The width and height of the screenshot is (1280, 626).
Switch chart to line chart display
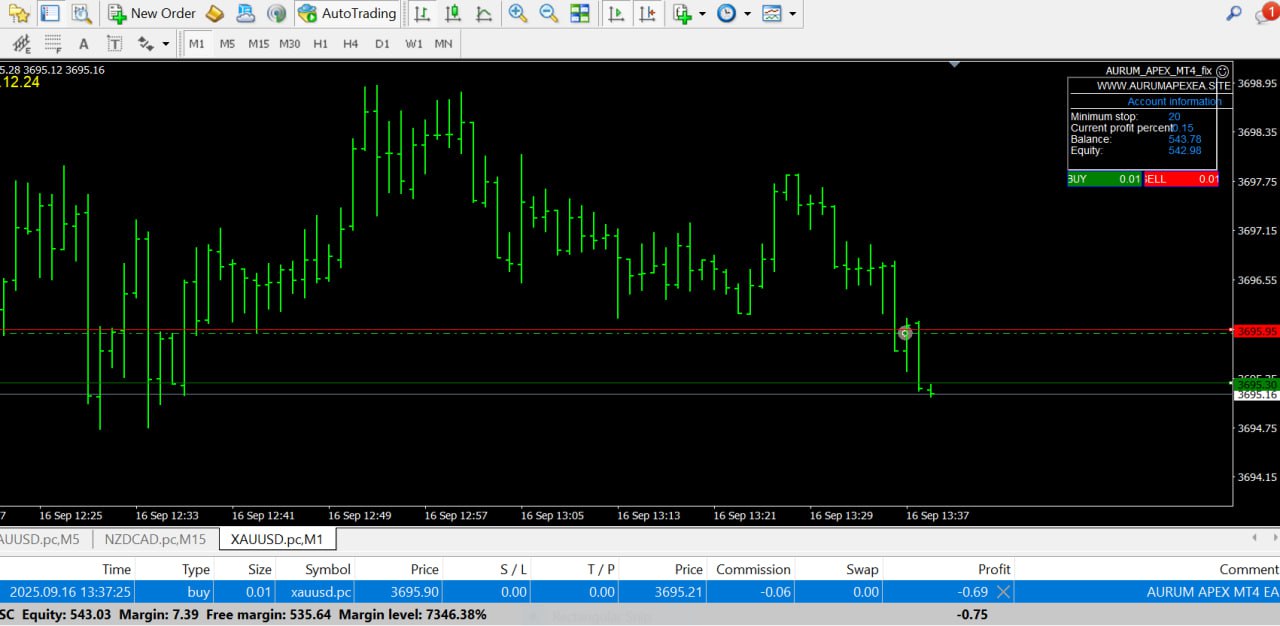[484, 14]
